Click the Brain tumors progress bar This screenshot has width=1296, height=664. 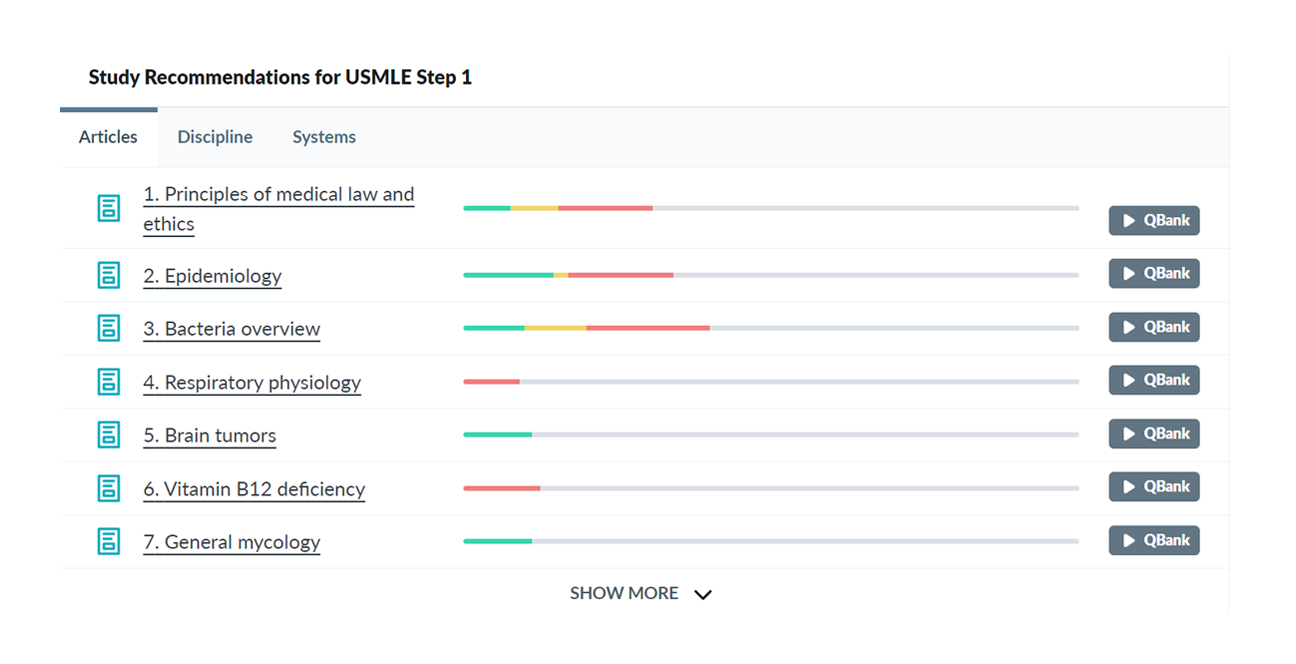(x=771, y=434)
